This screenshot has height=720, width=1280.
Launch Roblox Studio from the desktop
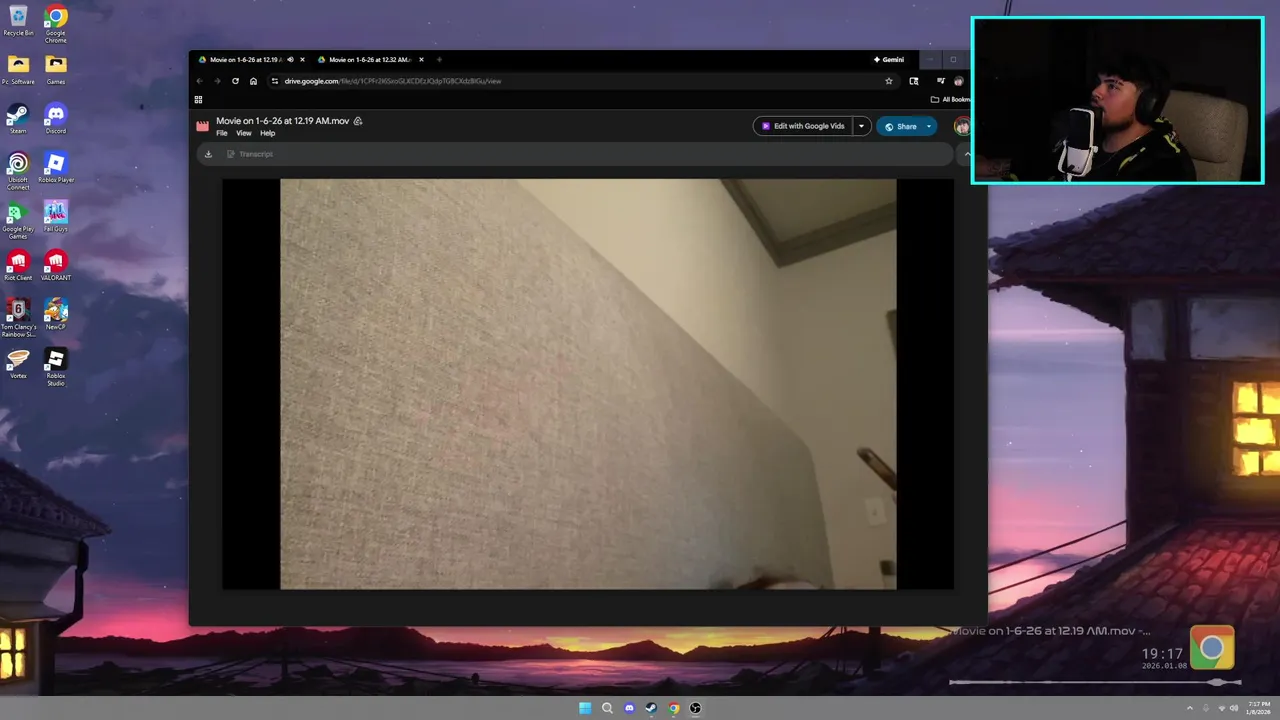pyautogui.click(x=56, y=367)
